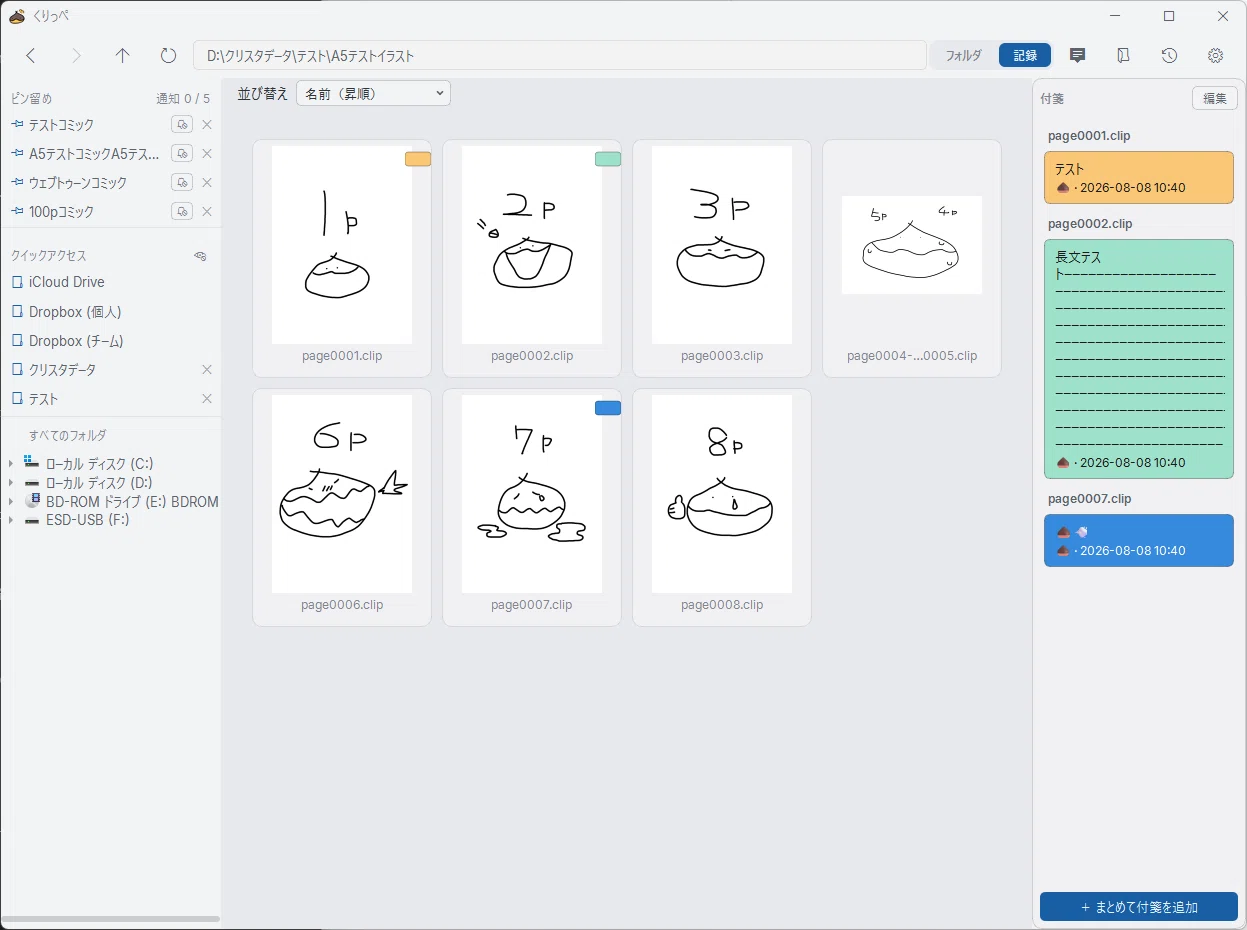Toggle notification for 100pコミック pin
The width and height of the screenshot is (1247, 930).
(181, 212)
